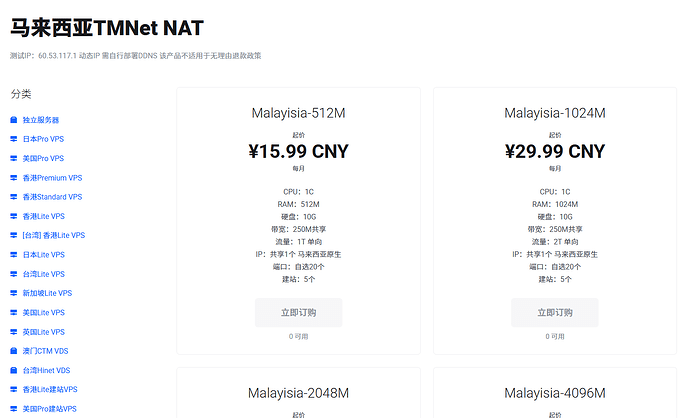Order the Malayisia-1024M plan with 立即订购

[554, 312]
